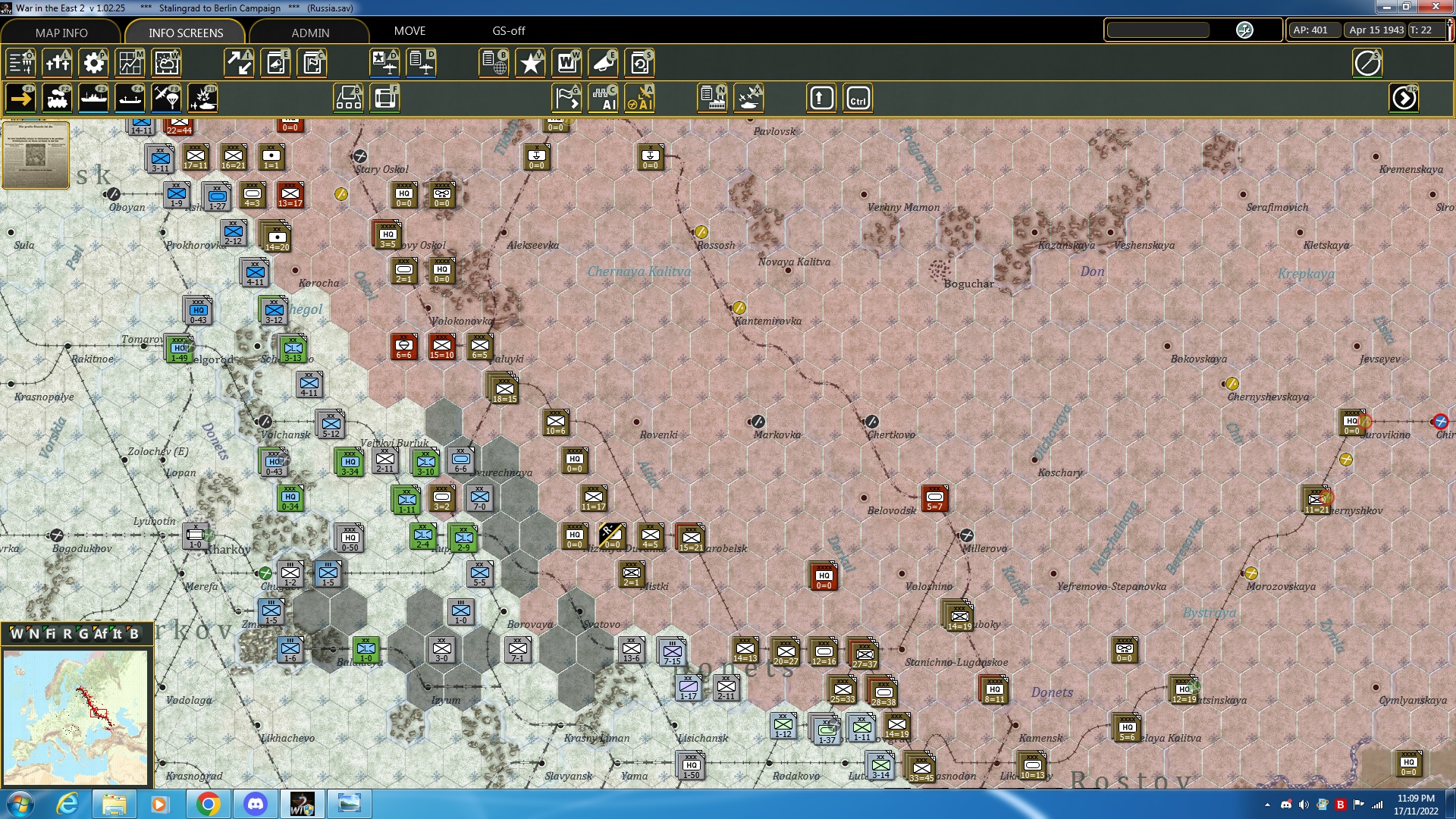
Task: Toggle the It theater button on minimap
Action: (118, 635)
